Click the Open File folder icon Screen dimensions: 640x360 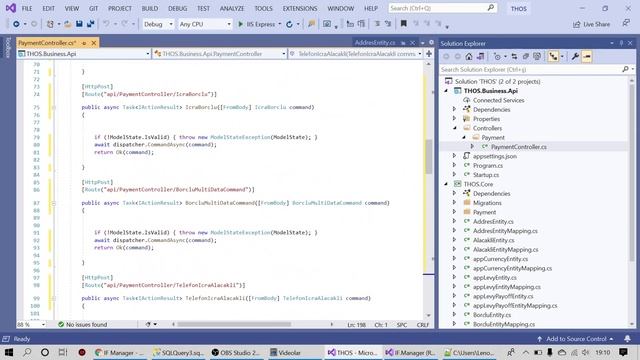(67, 24)
